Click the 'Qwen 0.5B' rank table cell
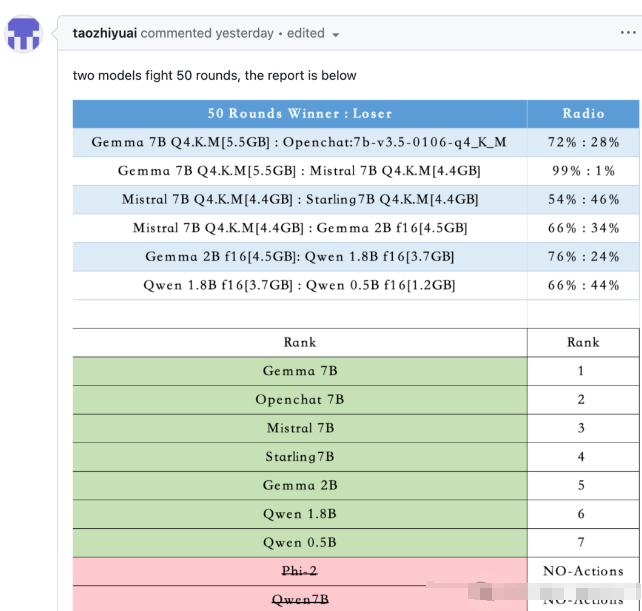Screen dimensions: 642x611 click(x=300, y=543)
